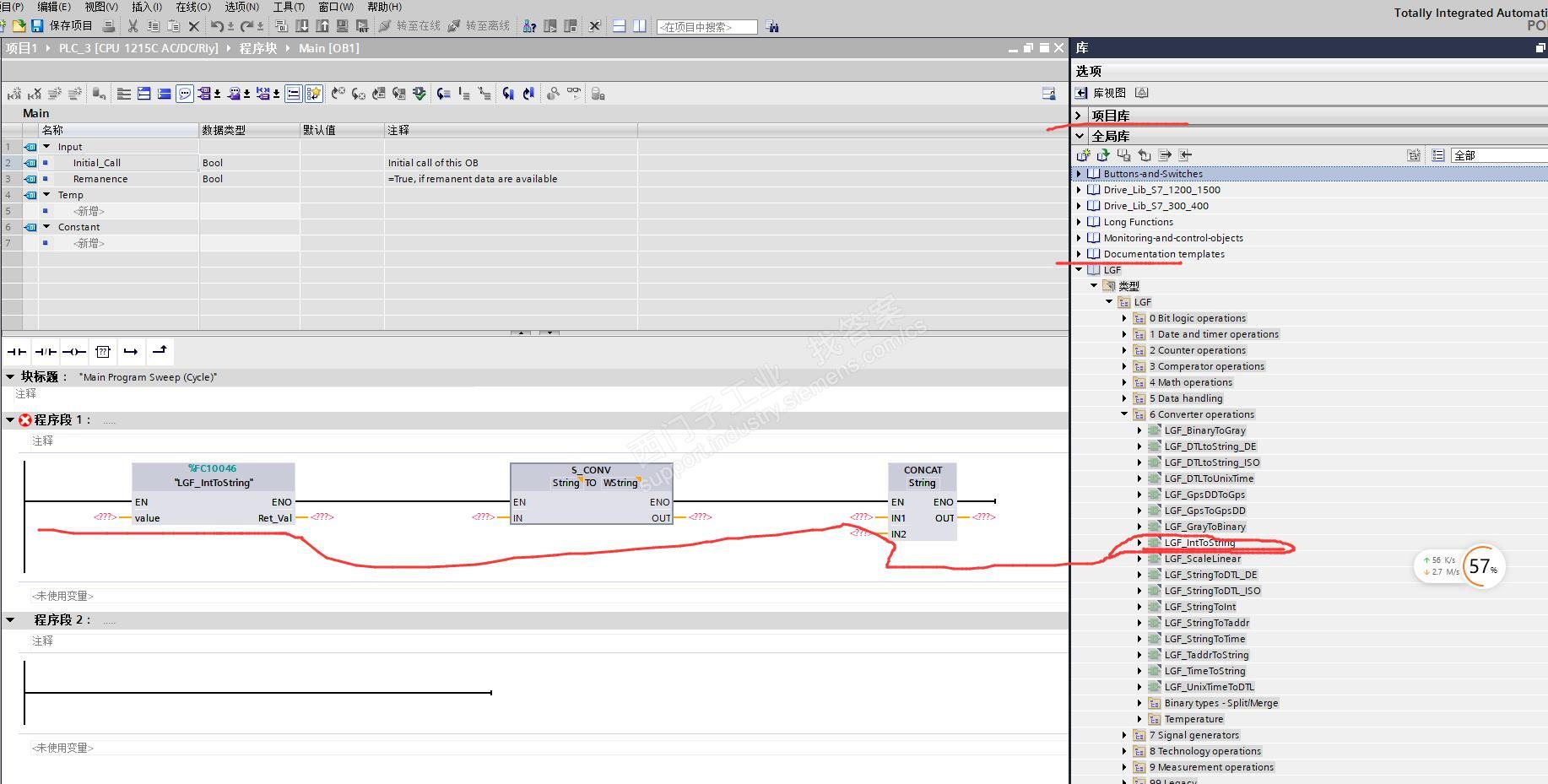Click the project search input field
Screen dimensions: 1548x784
point(706,27)
